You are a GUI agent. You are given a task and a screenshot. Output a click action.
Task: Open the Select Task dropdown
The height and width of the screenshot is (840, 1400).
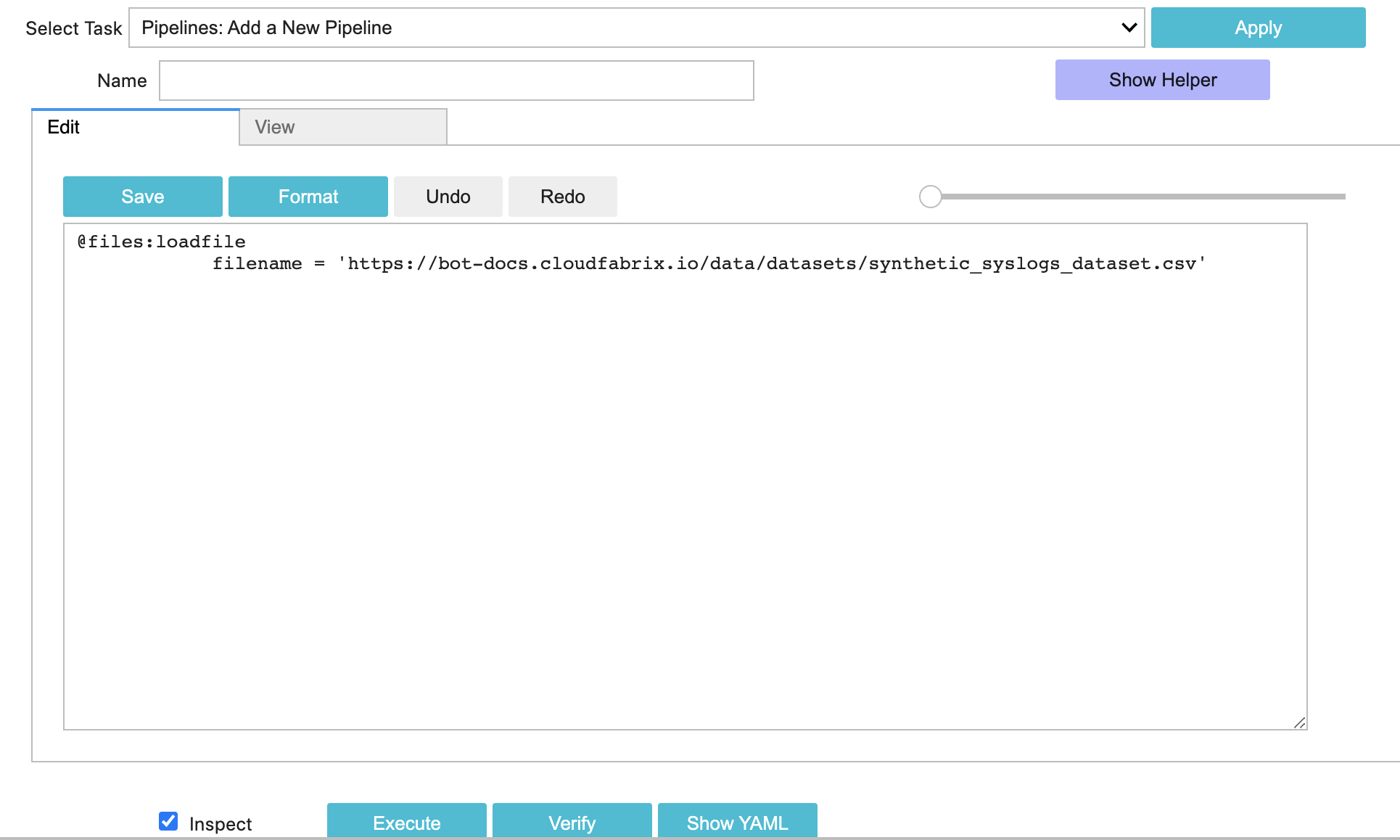(x=624, y=28)
